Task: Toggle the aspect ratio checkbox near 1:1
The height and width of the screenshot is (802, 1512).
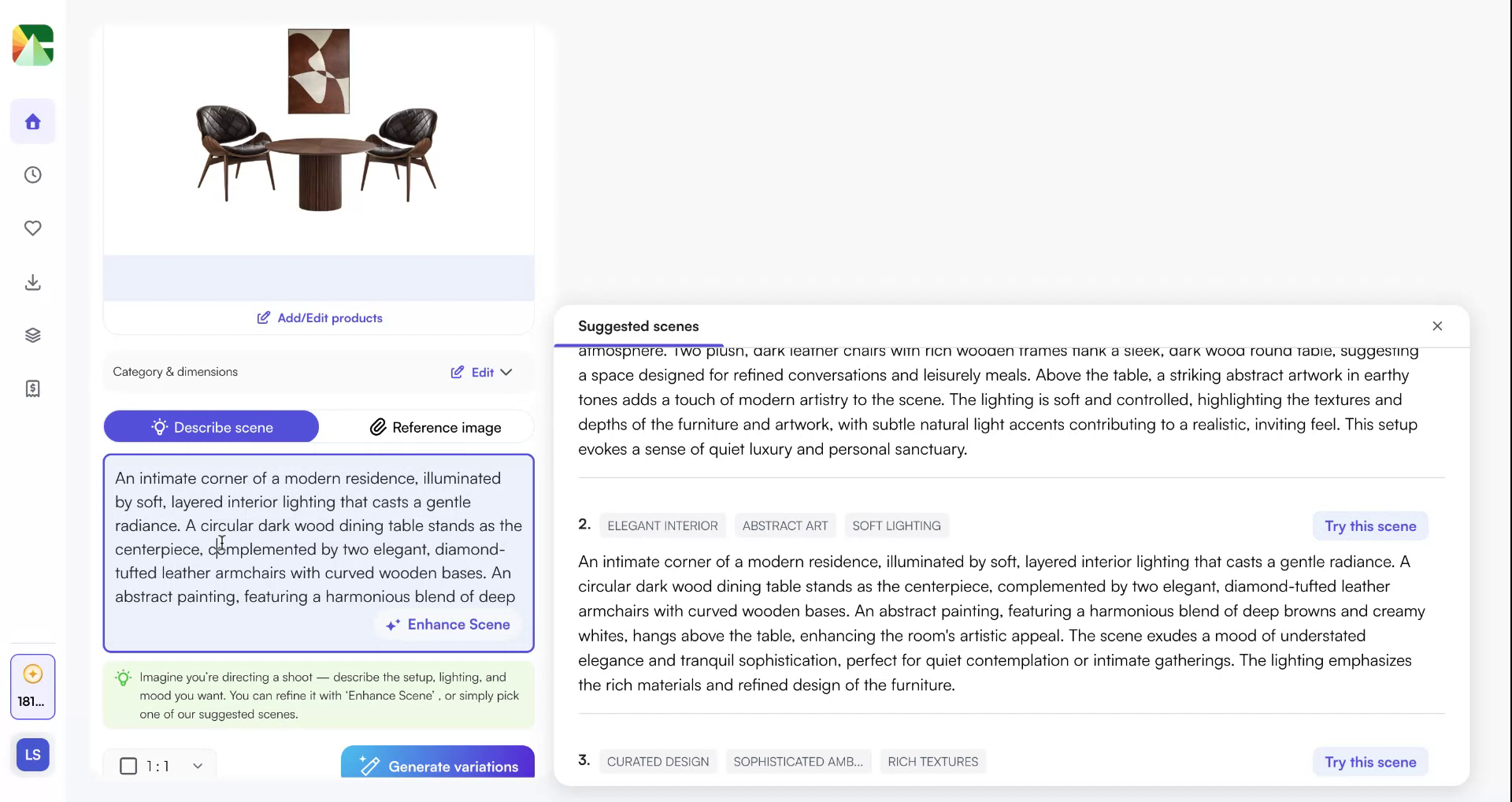Action: click(128, 765)
